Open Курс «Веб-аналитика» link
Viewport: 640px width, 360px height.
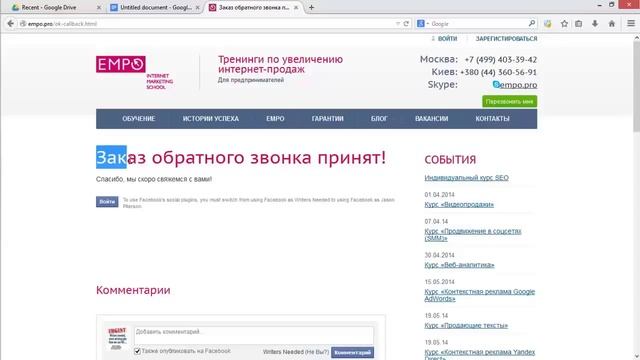click(x=459, y=265)
